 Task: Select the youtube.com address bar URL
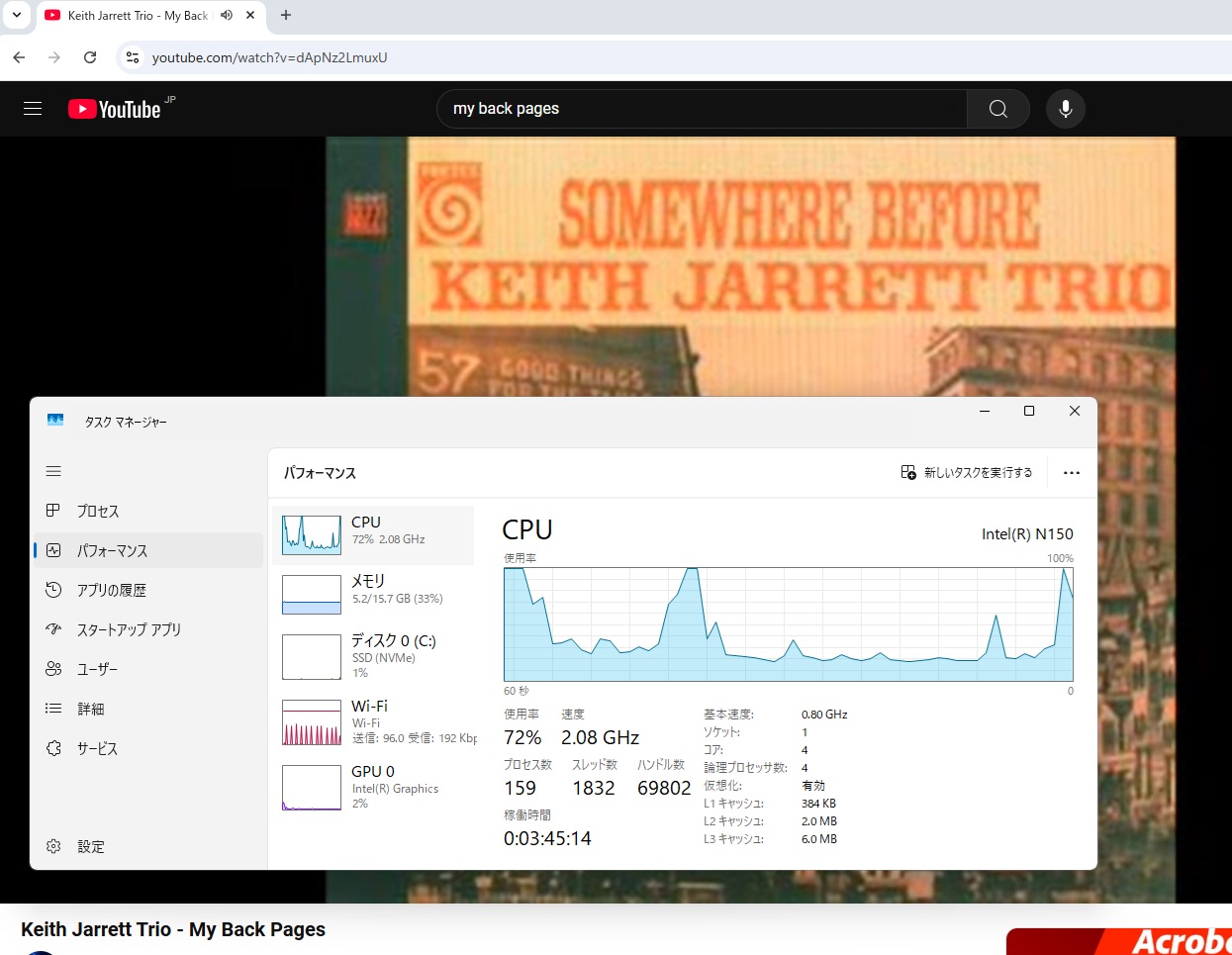point(270,57)
